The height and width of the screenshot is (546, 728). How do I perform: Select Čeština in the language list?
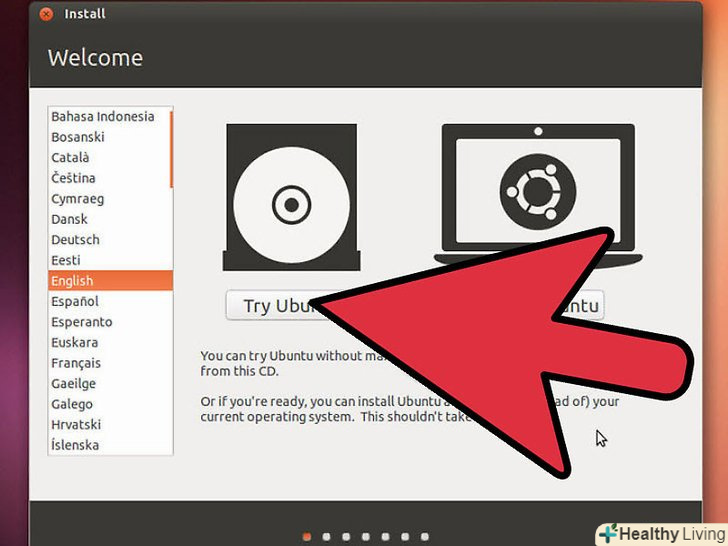click(x=109, y=178)
